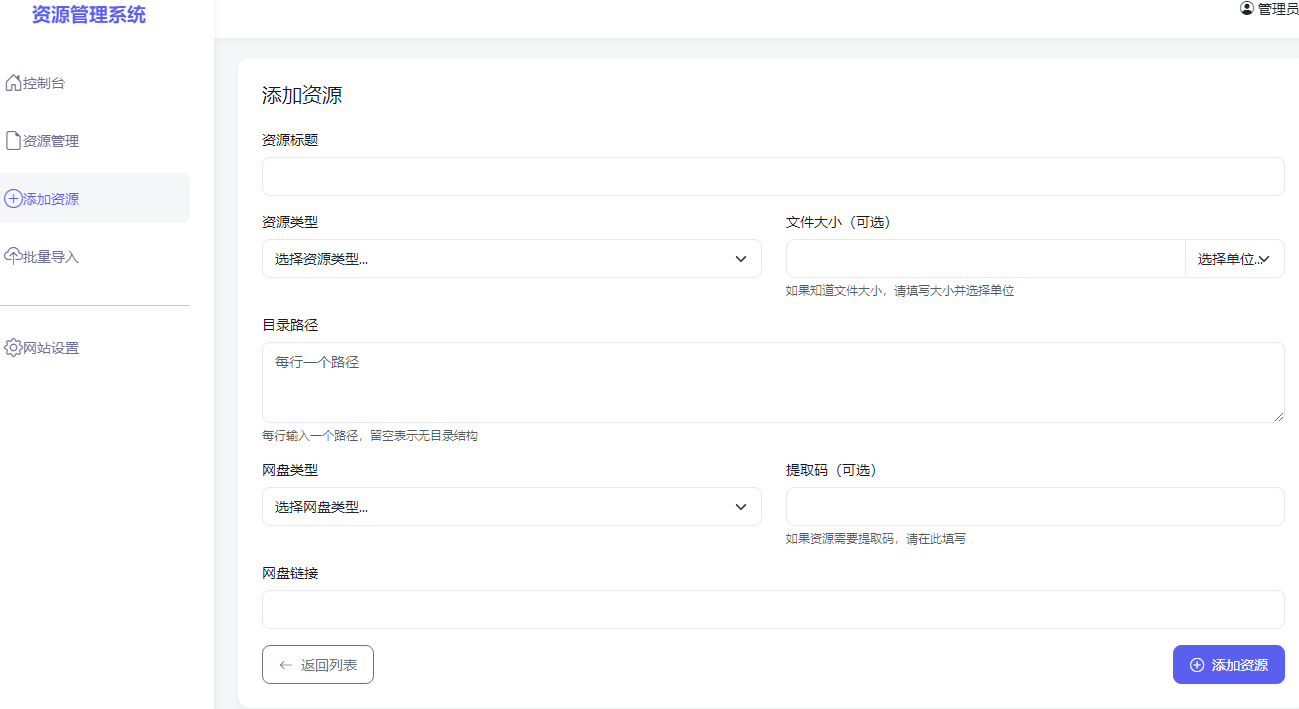Click the 返回列表 button
Screen dimensions: 1299x709
tap(317, 664)
